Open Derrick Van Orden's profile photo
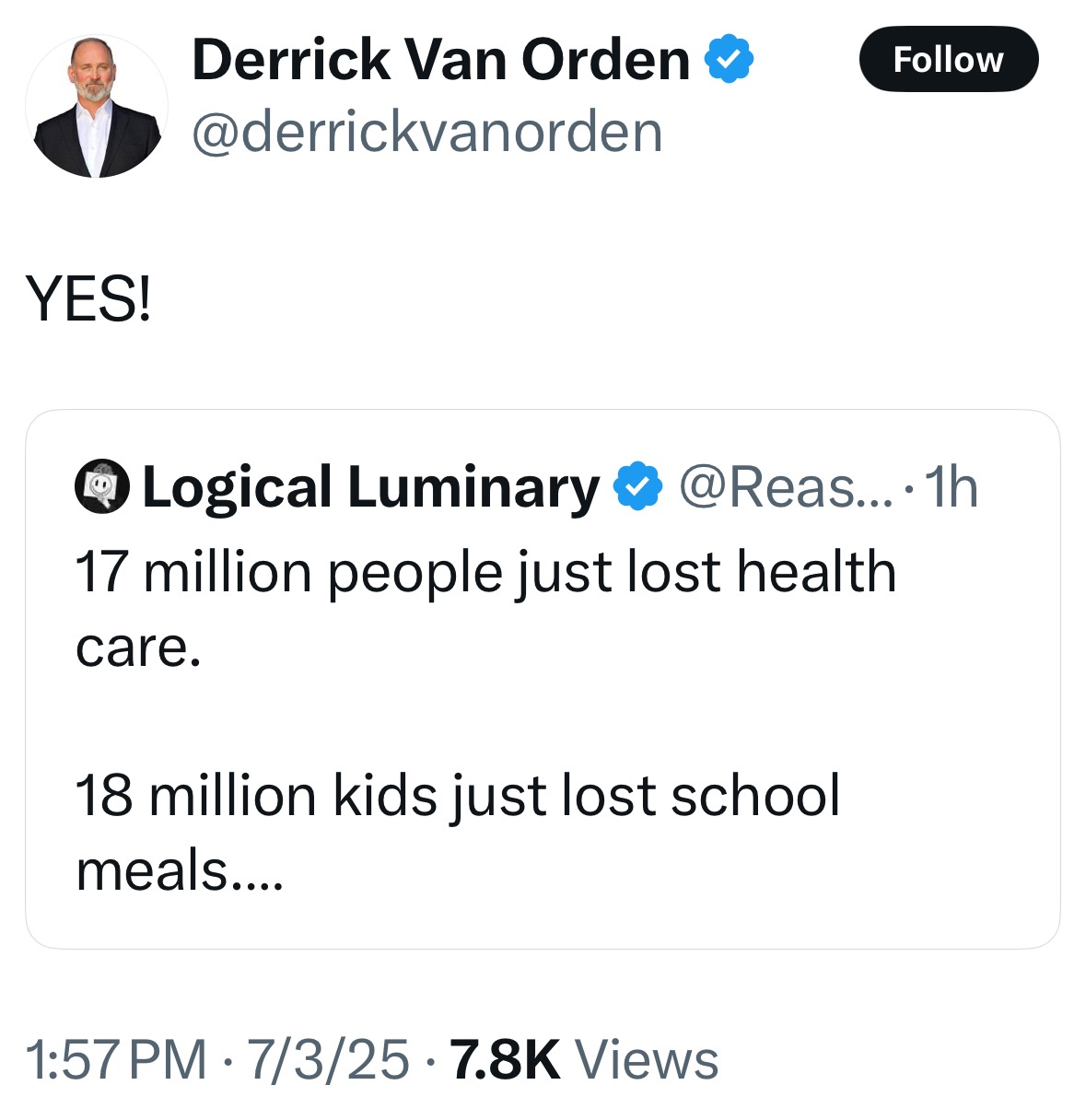Screen dimensions: 1086x1120 click(x=97, y=107)
